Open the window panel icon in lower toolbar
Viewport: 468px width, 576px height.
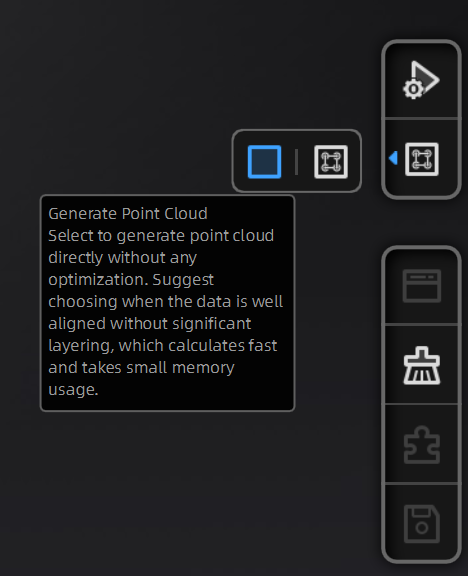pyautogui.click(x=422, y=286)
